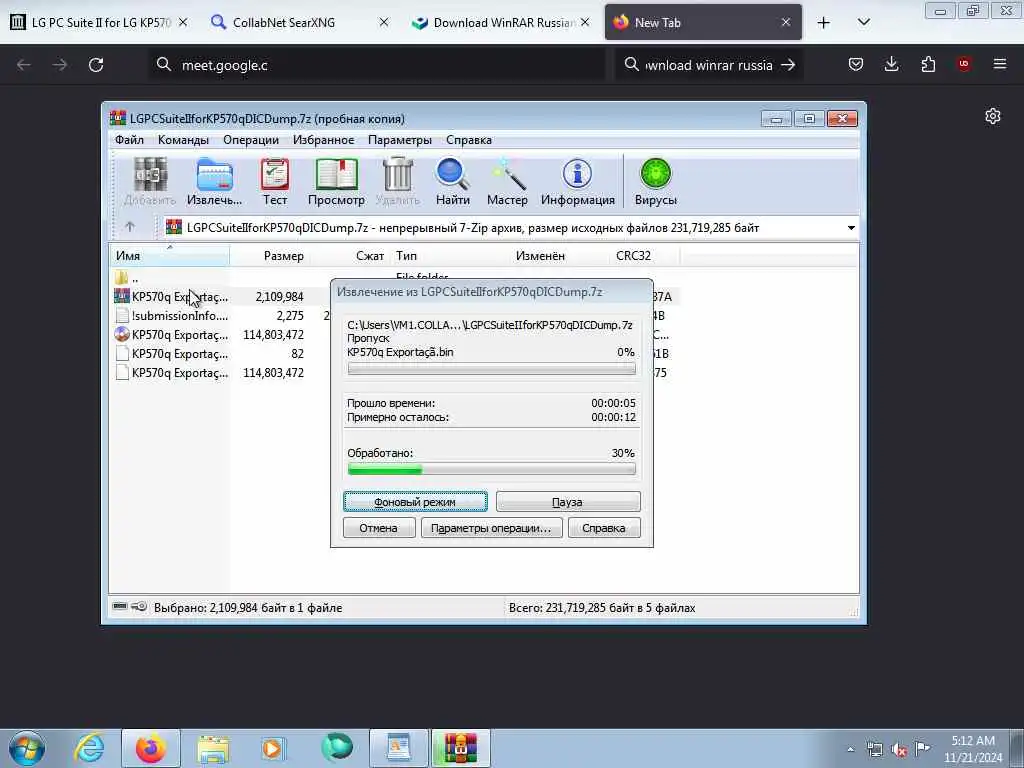List all Firefox tabs chevron
The height and width of the screenshot is (768, 1024).
(863, 22)
